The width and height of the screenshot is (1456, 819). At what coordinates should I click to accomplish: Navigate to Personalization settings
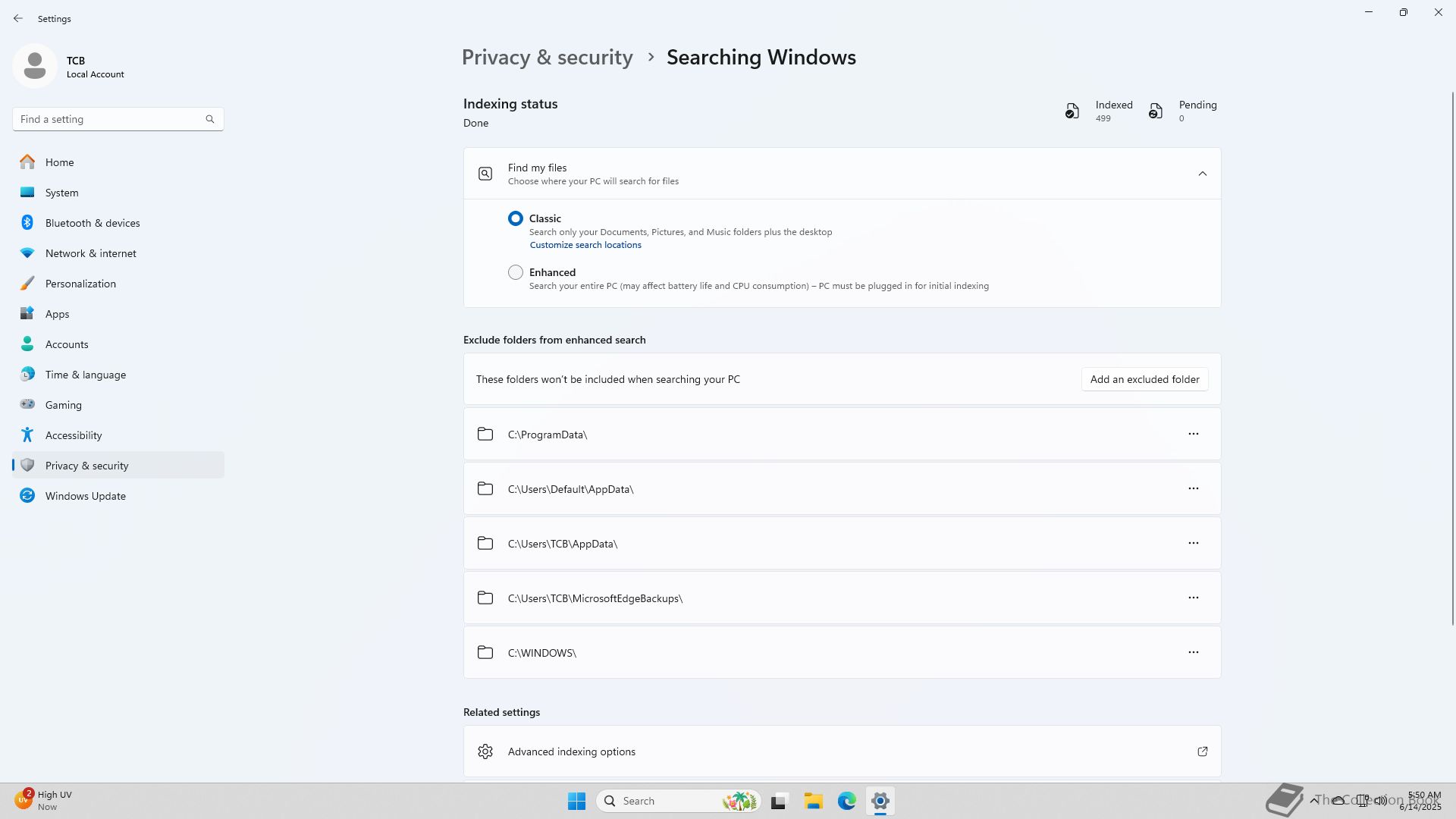[80, 284]
